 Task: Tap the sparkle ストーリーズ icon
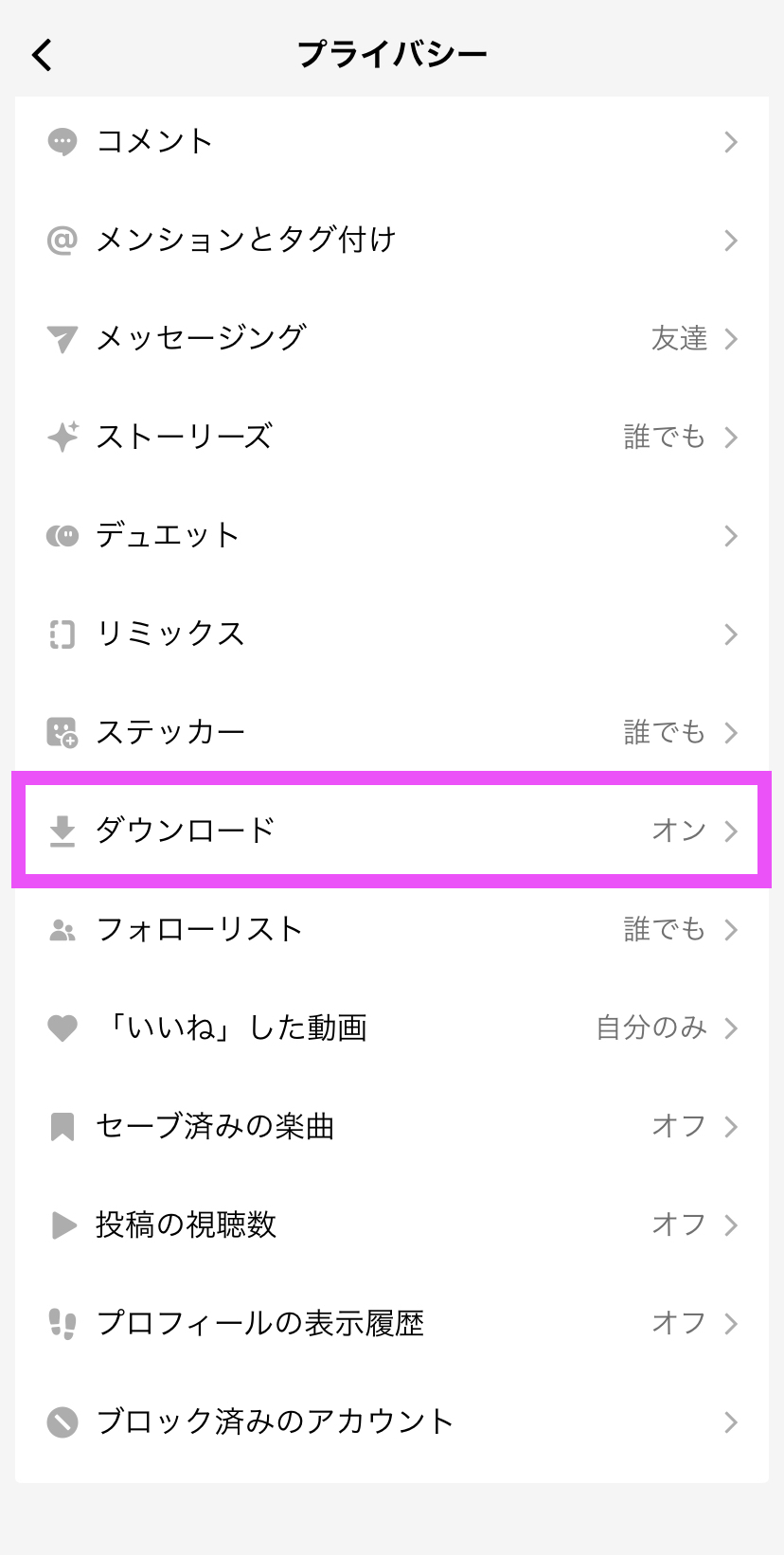[62, 438]
